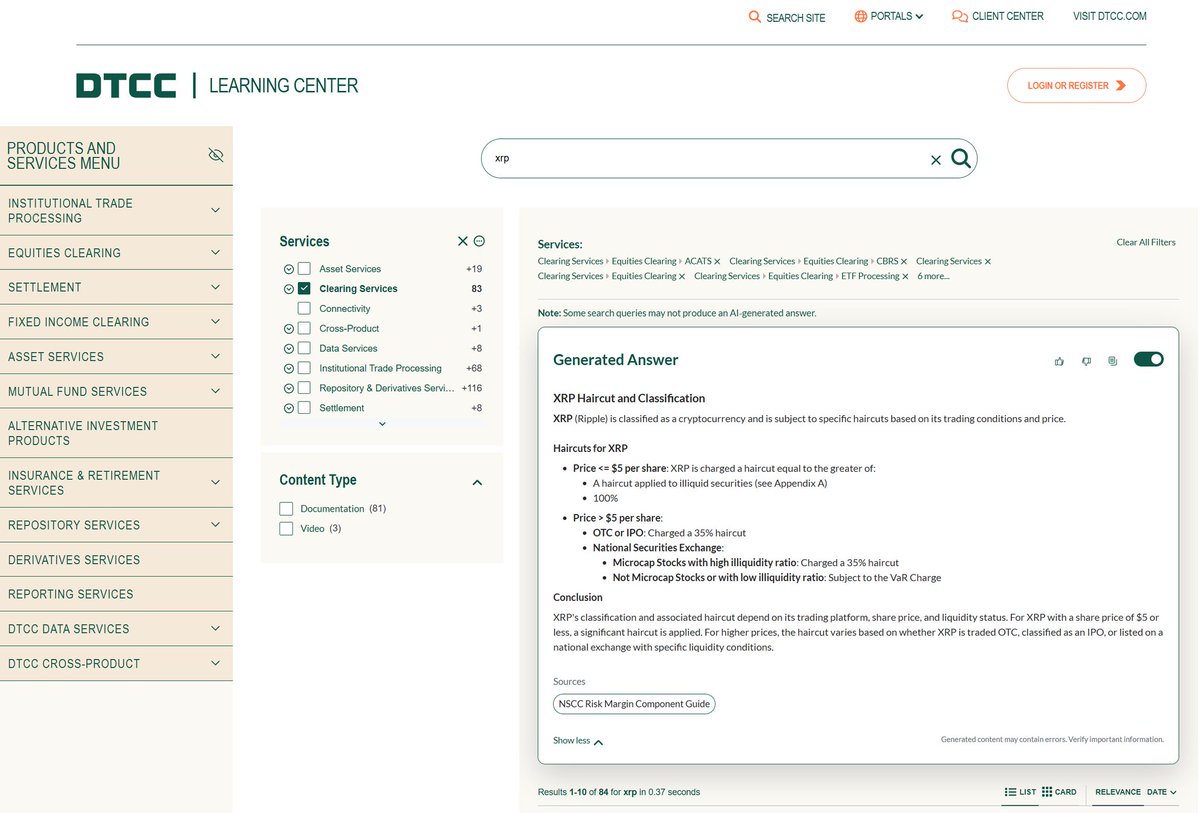Expand Fixed Income Clearing in left menu
Screen dimensions: 1200x813
pyautogui.click(x=216, y=322)
